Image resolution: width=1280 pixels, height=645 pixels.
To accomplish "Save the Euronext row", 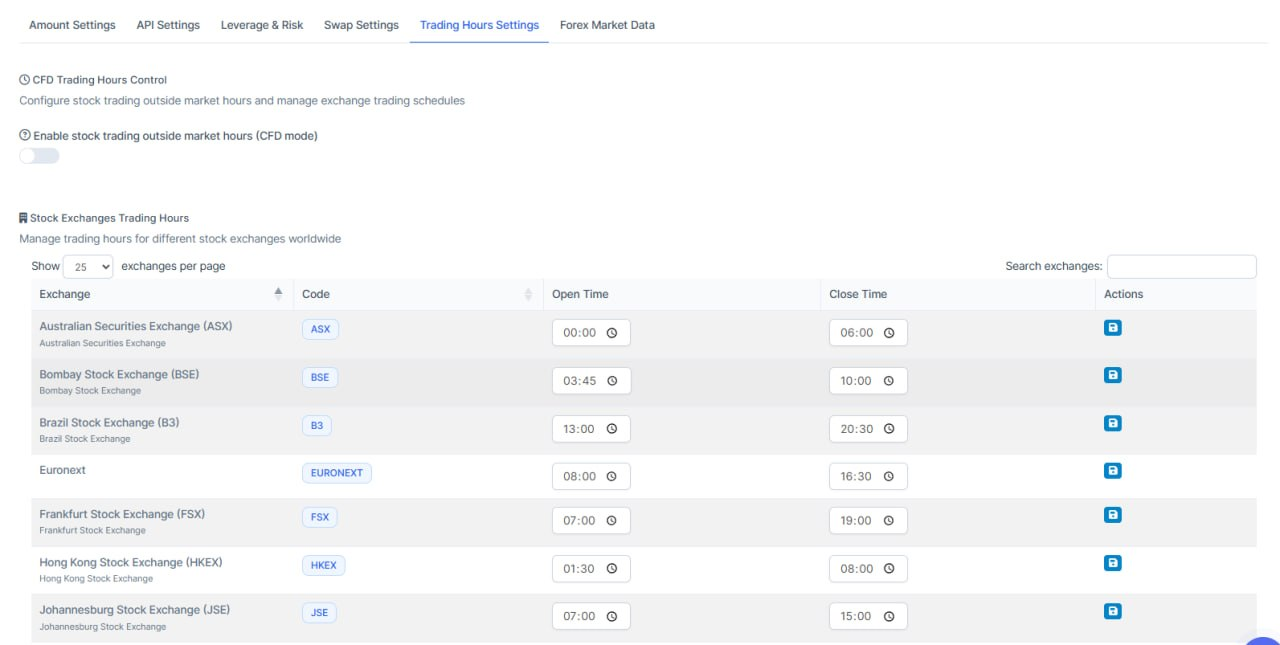I will pos(1111,470).
